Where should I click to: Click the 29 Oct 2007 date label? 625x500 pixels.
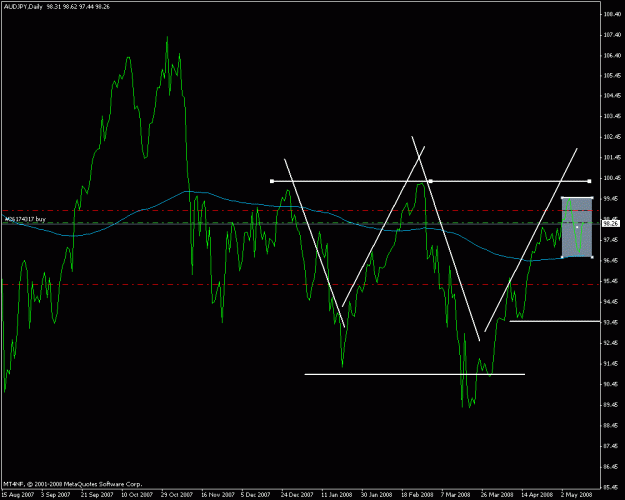(x=177, y=495)
